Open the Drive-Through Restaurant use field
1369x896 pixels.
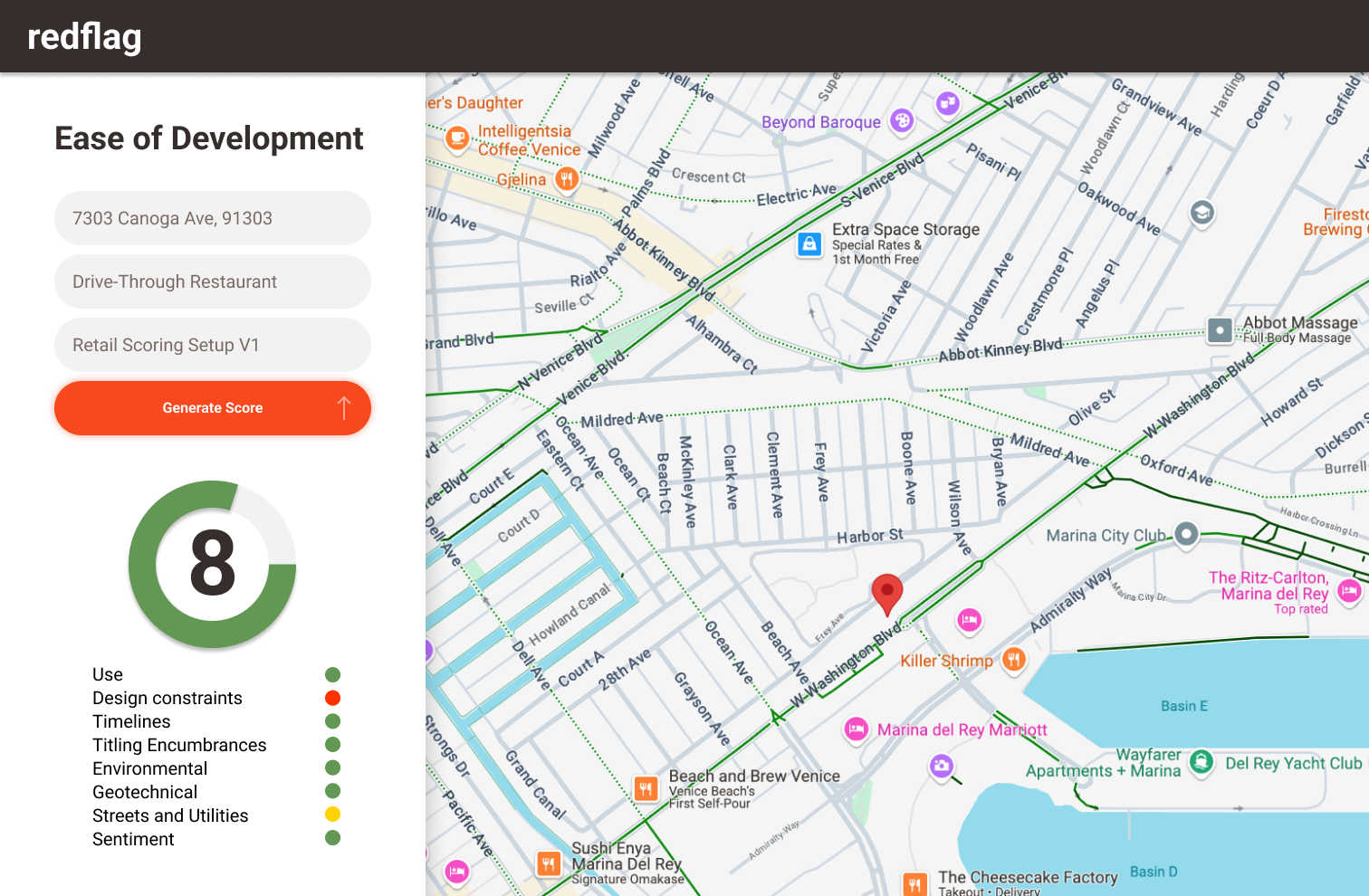(x=213, y=281)
